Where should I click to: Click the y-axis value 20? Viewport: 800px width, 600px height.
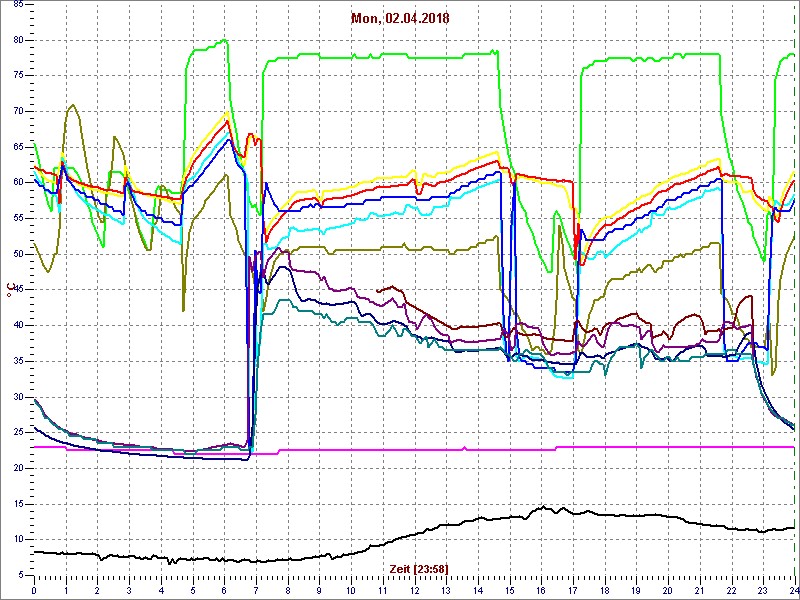[x=17, y=468]
